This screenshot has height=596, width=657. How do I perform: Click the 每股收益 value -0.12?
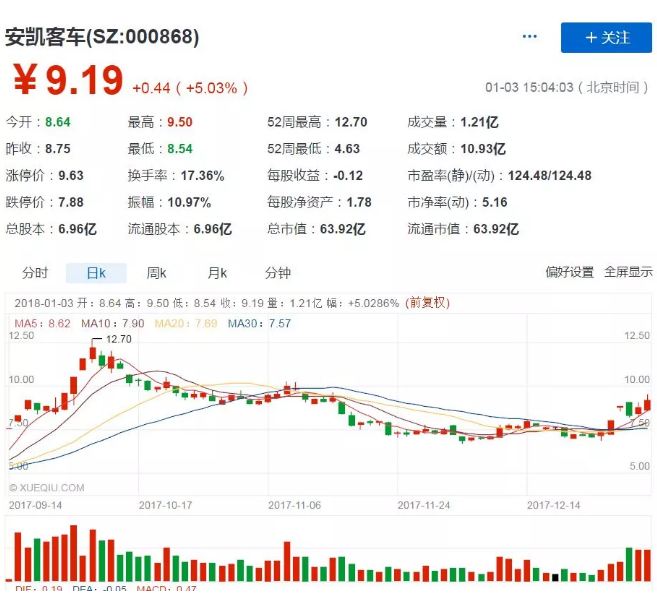point(348,175)
